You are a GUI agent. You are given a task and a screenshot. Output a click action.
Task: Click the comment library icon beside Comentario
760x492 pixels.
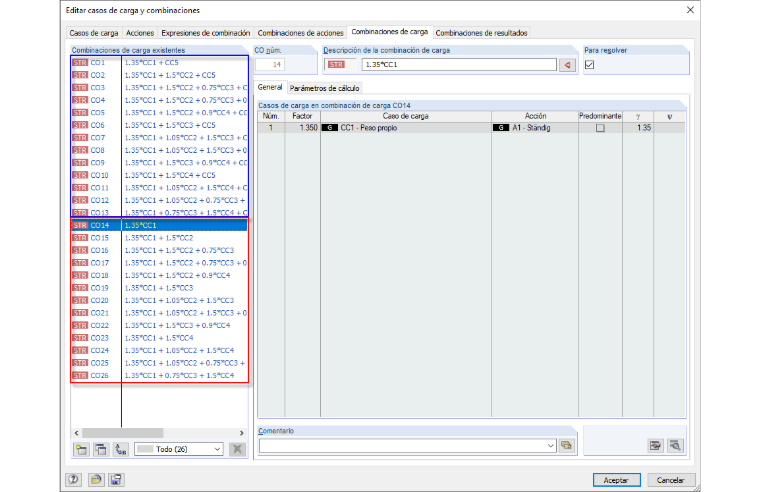coord(566,445)
